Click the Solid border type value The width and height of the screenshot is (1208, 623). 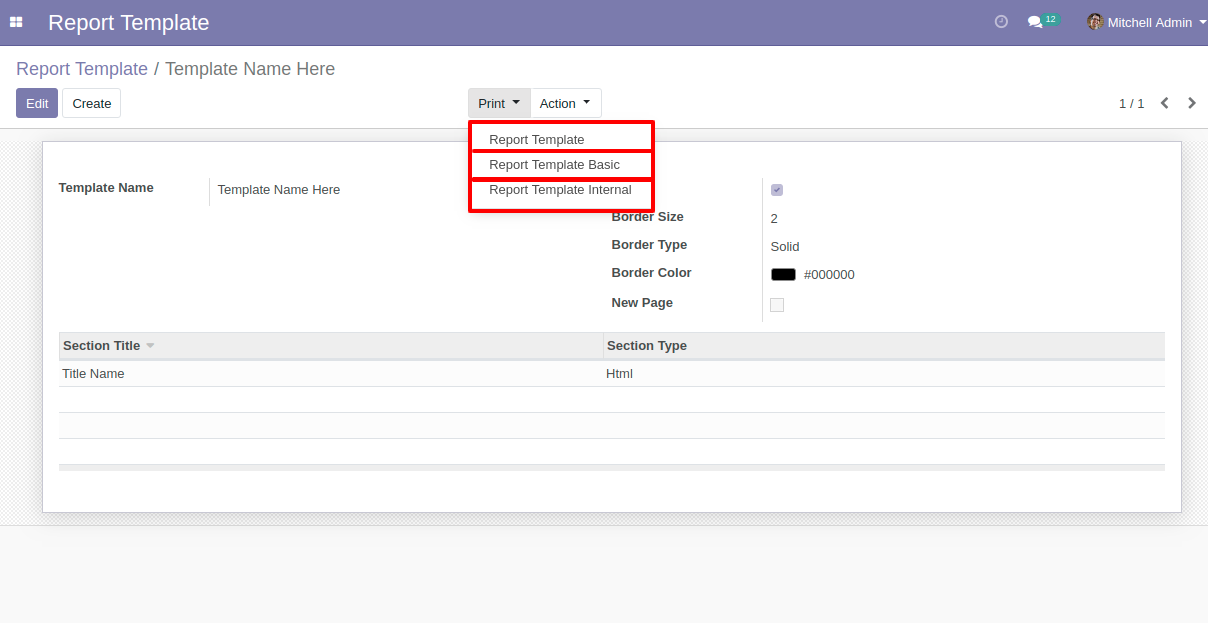(785, 247)
